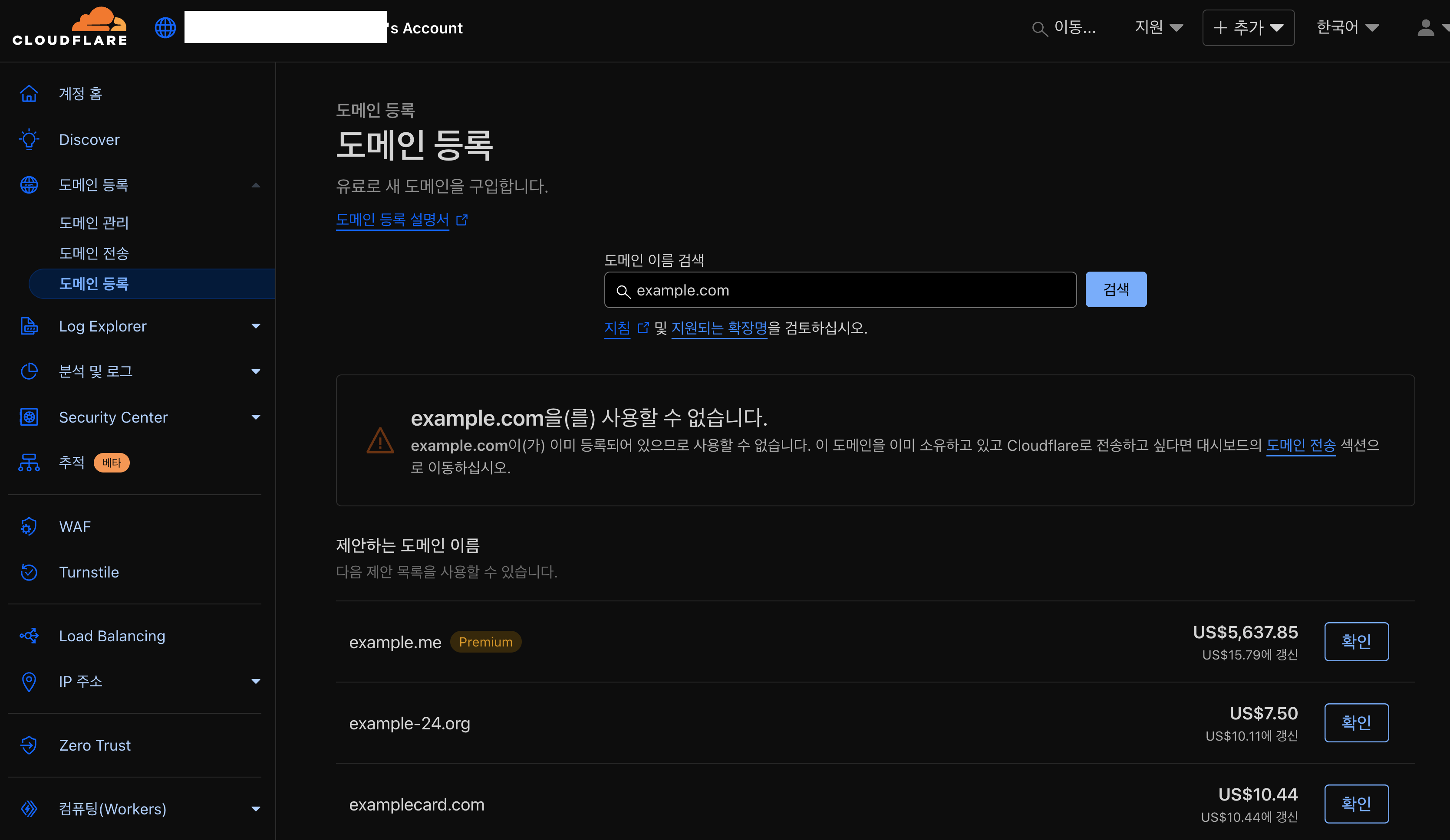Viewport: 1450px width, 840px height.
Task: Open the 추가 add dropdown
Action: click(1248, 28)
